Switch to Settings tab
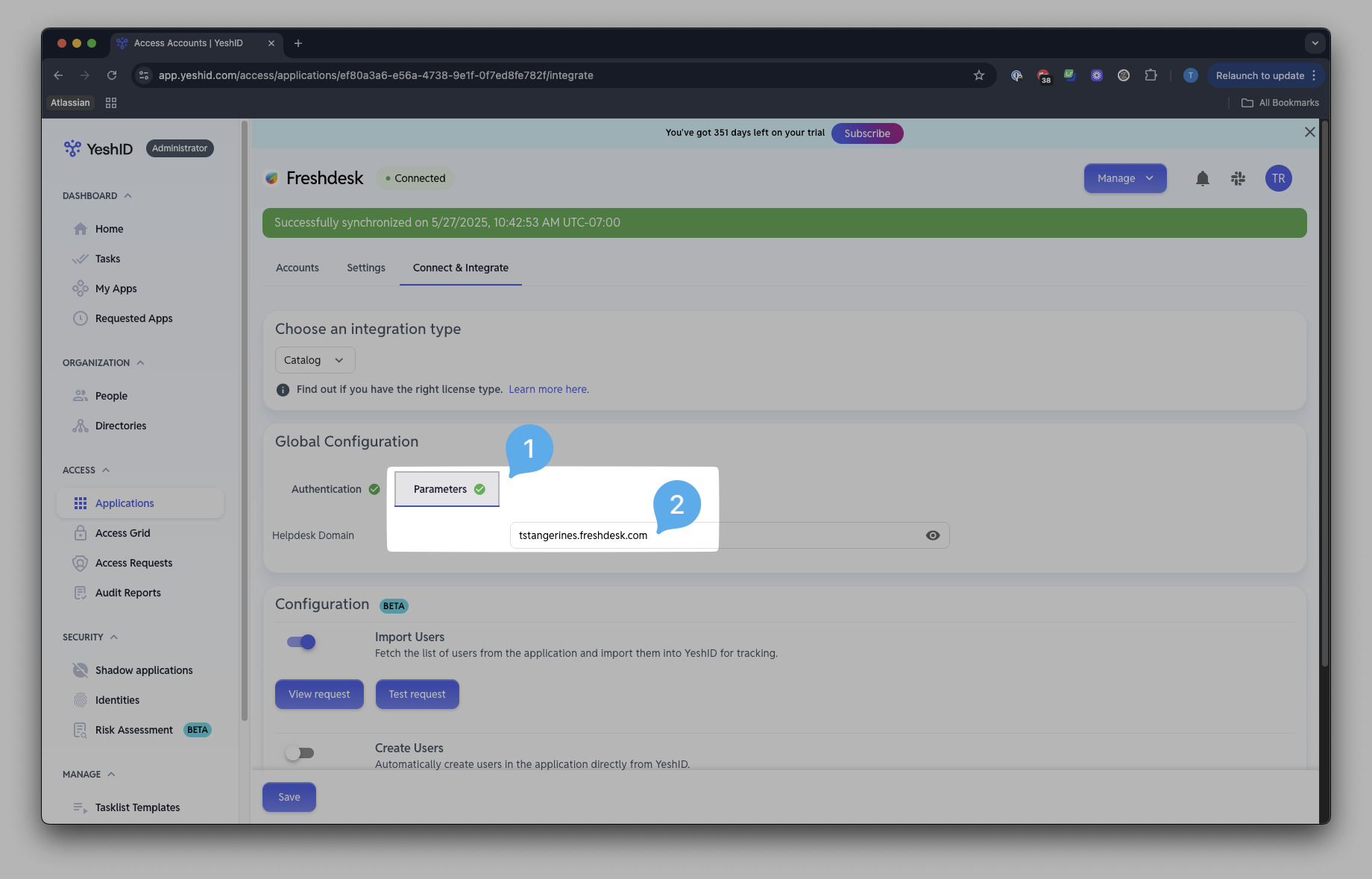 tap(366, 268)
